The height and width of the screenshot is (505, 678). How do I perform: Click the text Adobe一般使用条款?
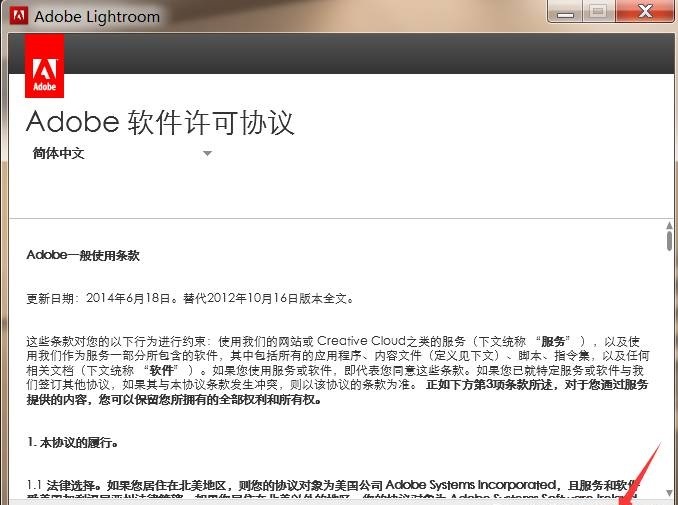[x=83, y=256]
